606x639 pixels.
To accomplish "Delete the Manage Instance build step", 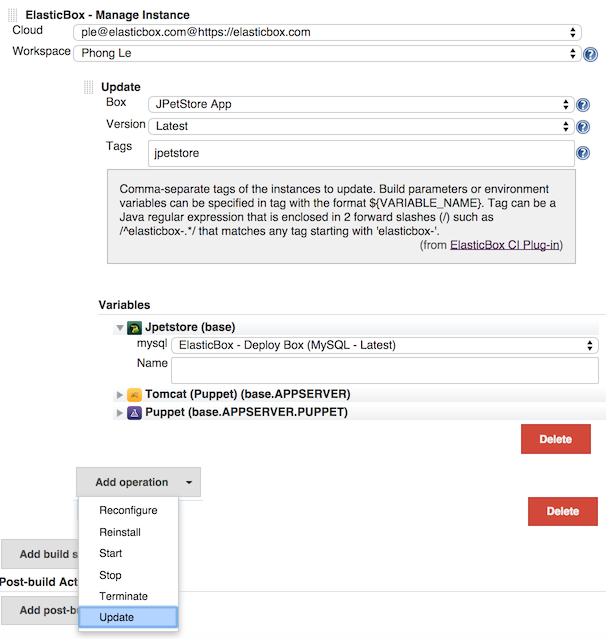I will point(563,511).
